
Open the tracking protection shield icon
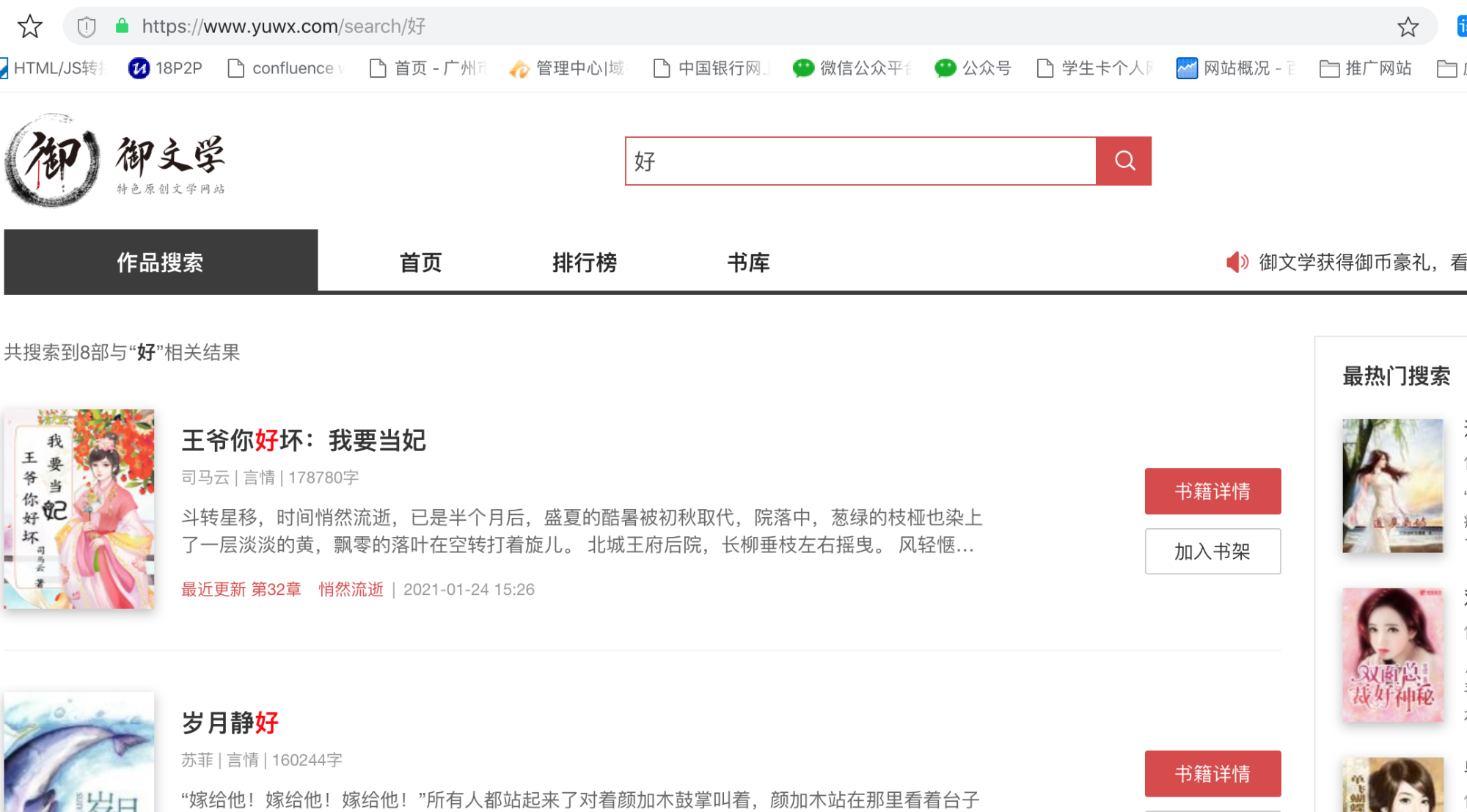87,27
